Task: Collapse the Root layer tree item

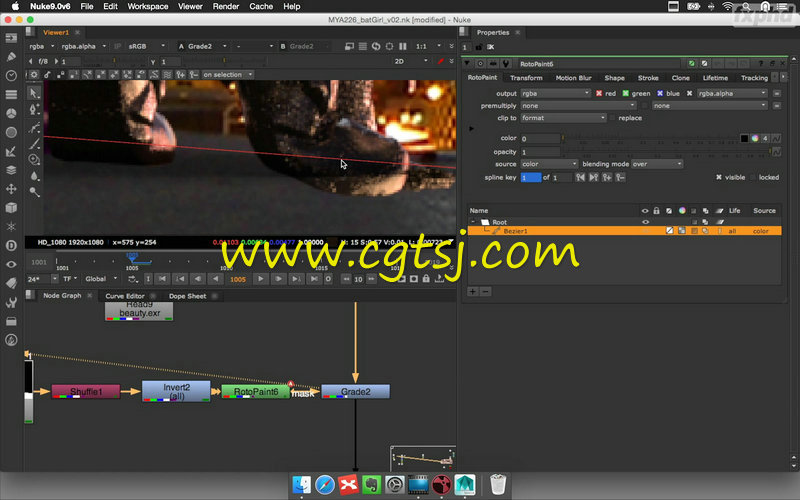Action: point(473,222)
